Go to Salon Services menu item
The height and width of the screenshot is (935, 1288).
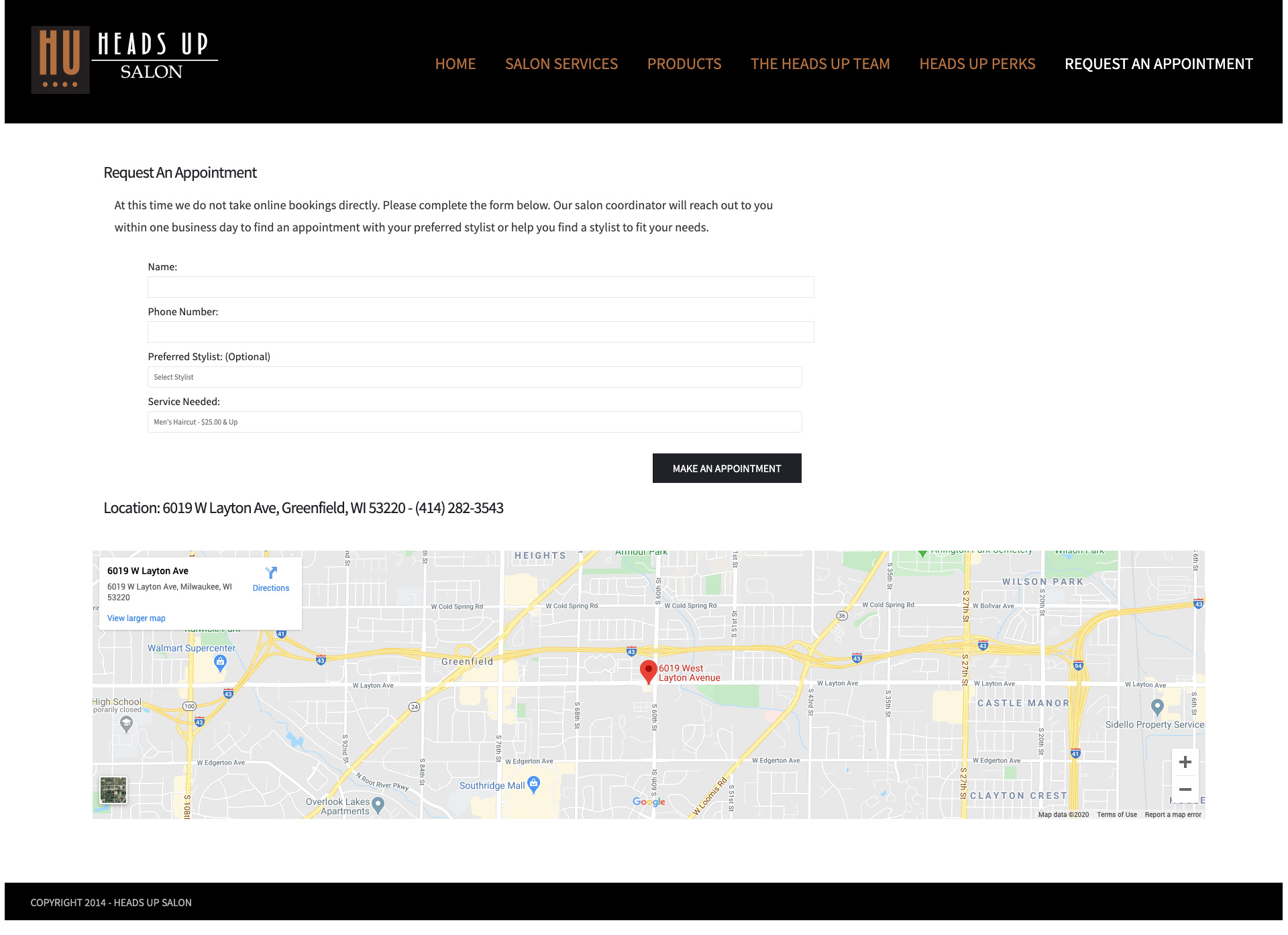pos(561,64)
